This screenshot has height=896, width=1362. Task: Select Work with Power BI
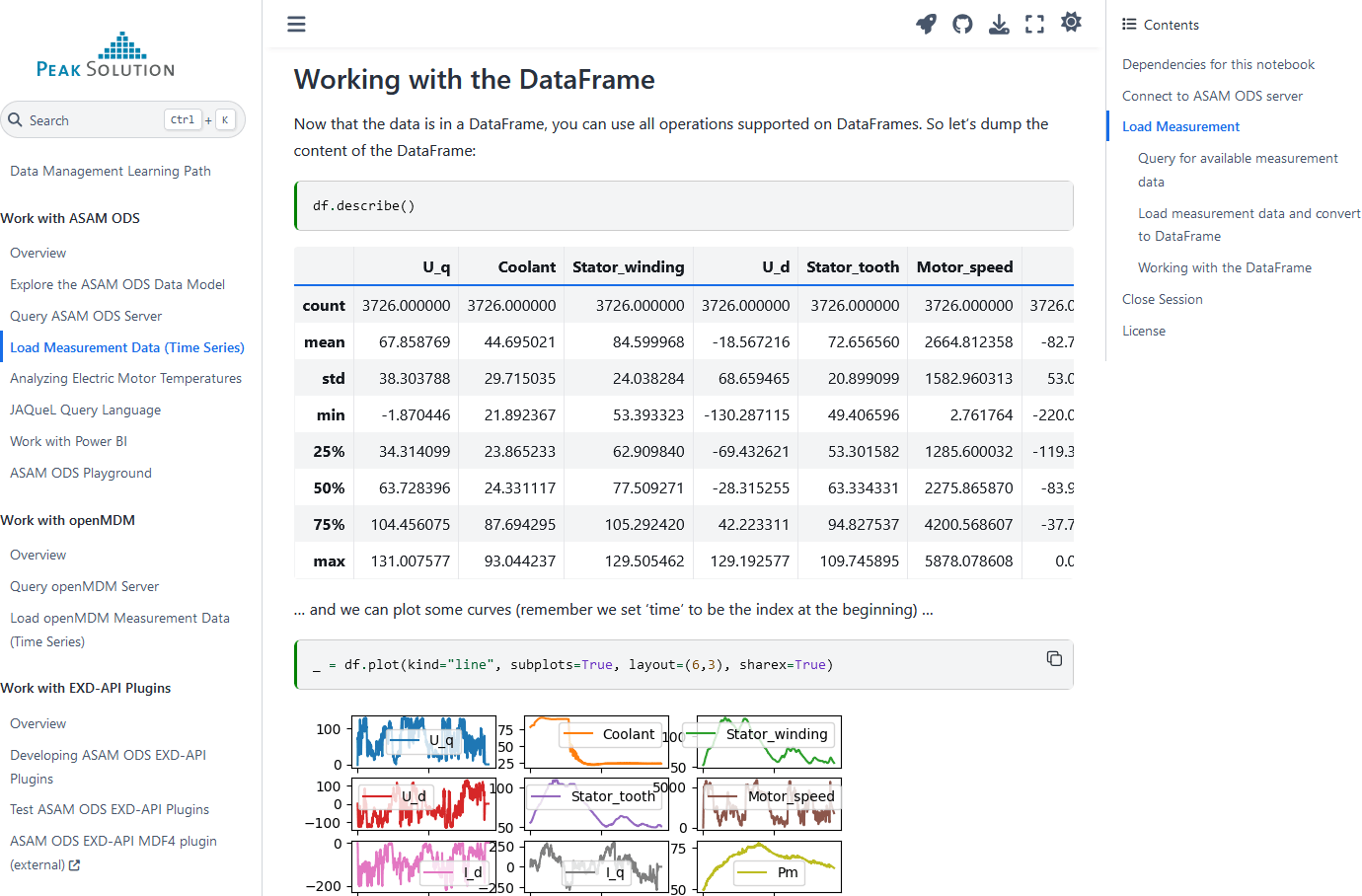(x=68, y=441)
